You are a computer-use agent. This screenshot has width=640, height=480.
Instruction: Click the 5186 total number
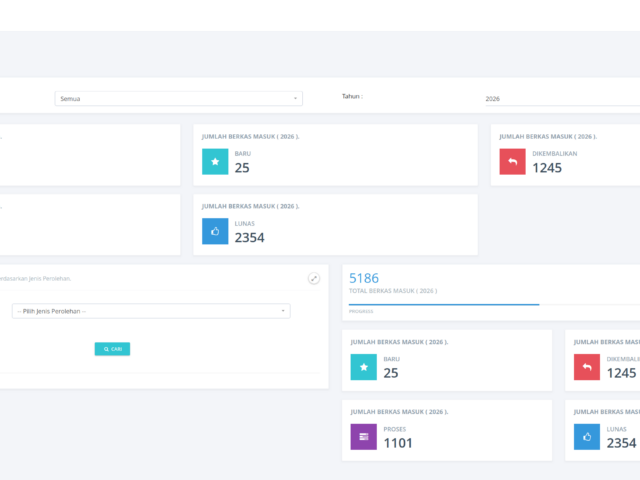click(364, 278)
